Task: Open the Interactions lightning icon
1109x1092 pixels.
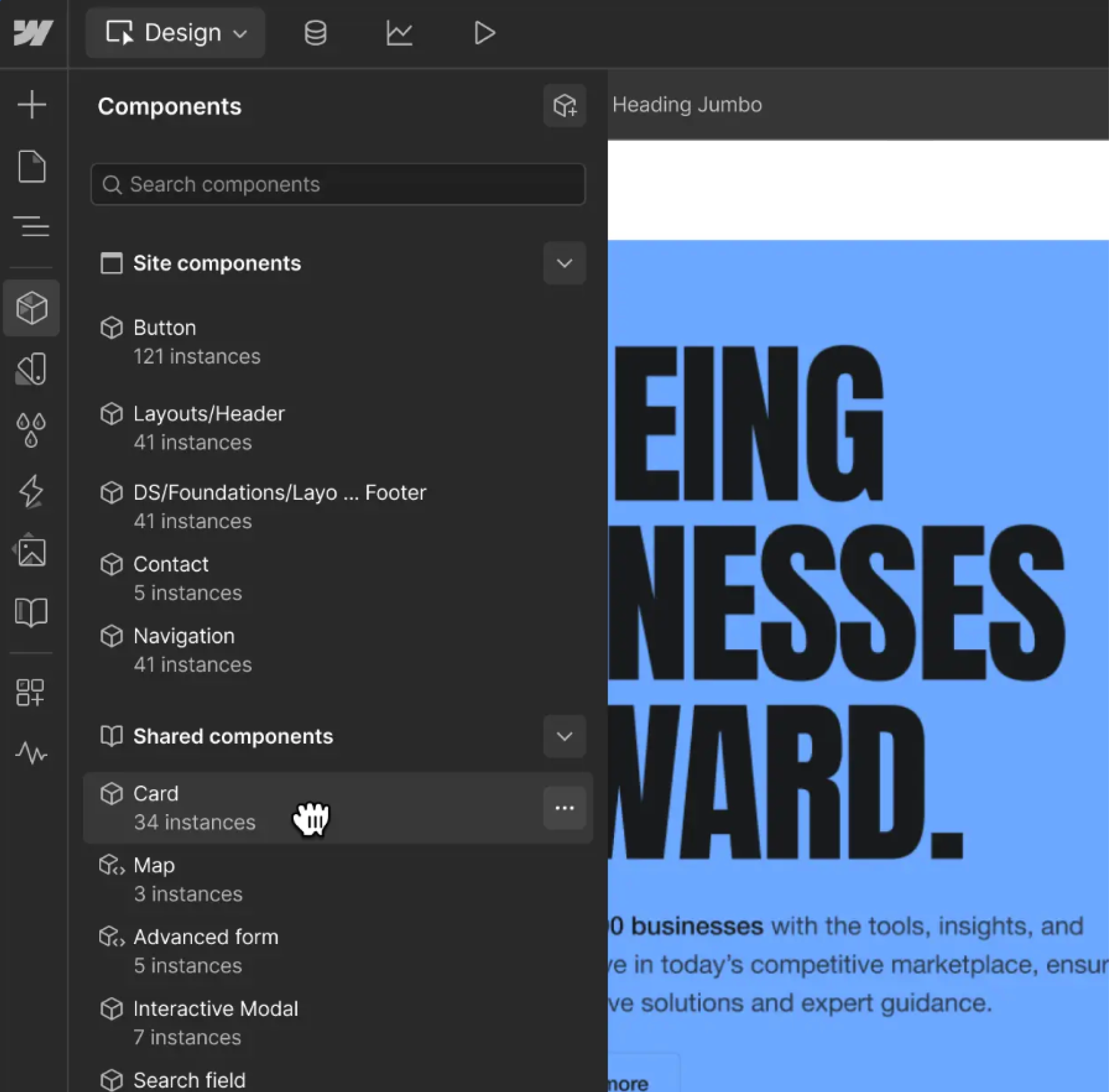Action: click(31, 491)
